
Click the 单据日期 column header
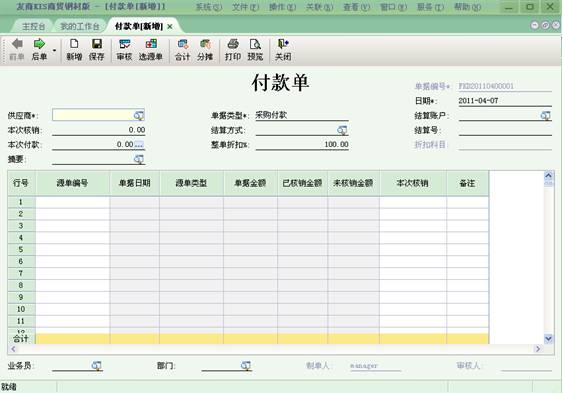coord(135,183)
